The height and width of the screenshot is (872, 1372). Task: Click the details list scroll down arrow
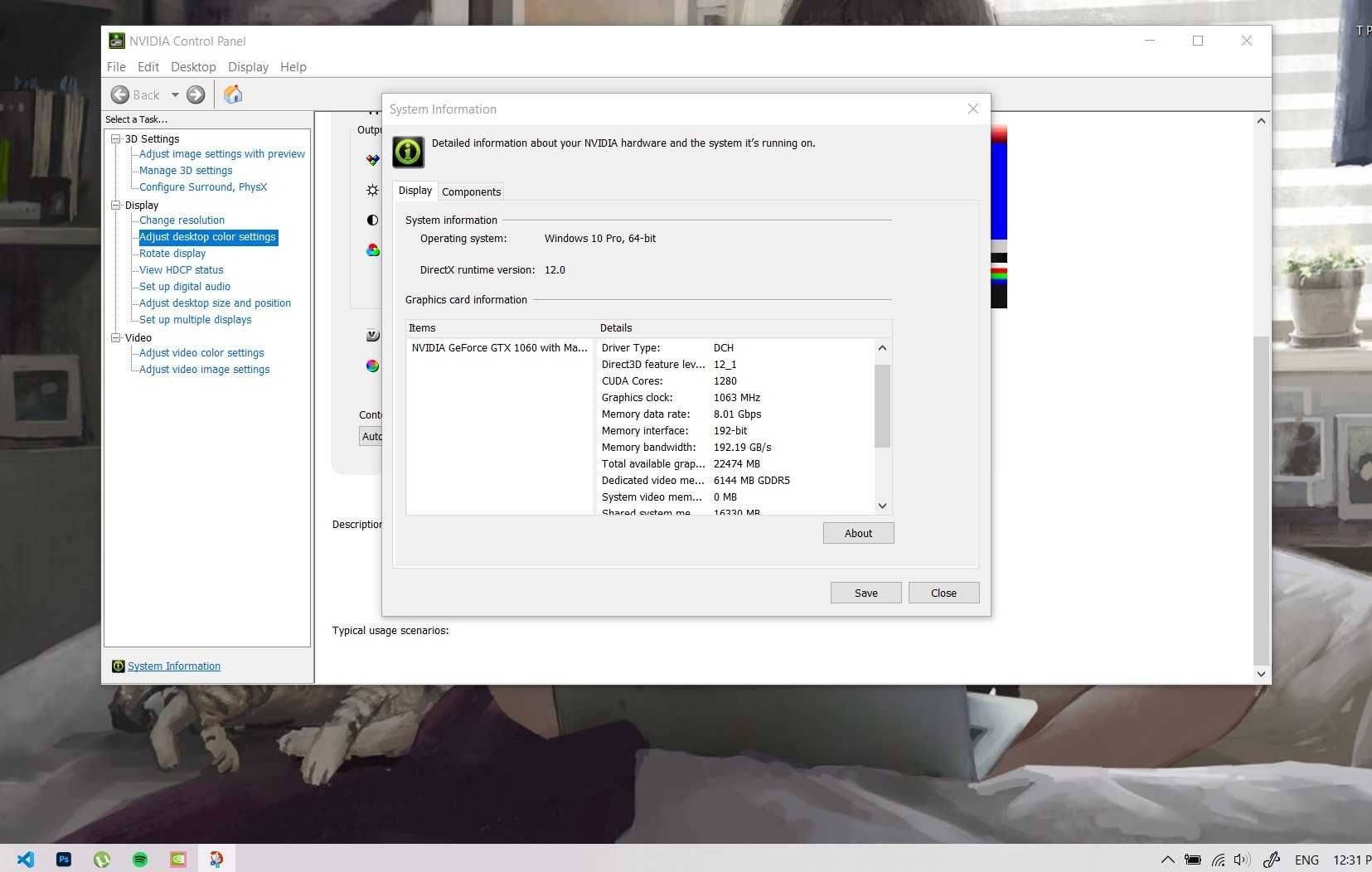click(882, 506)
